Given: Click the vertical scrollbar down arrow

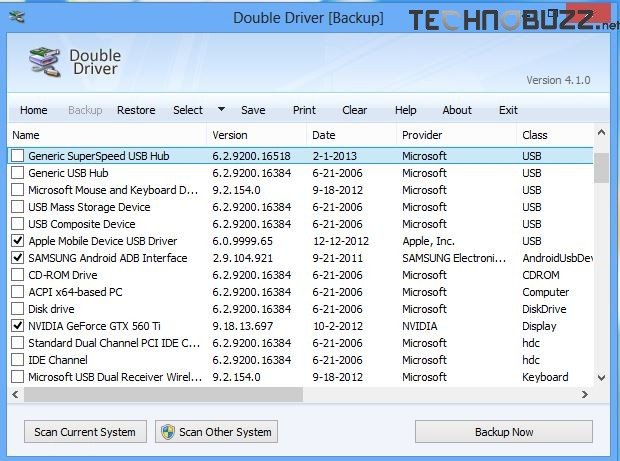Looking at the screenshot, I should pos(601,378).
